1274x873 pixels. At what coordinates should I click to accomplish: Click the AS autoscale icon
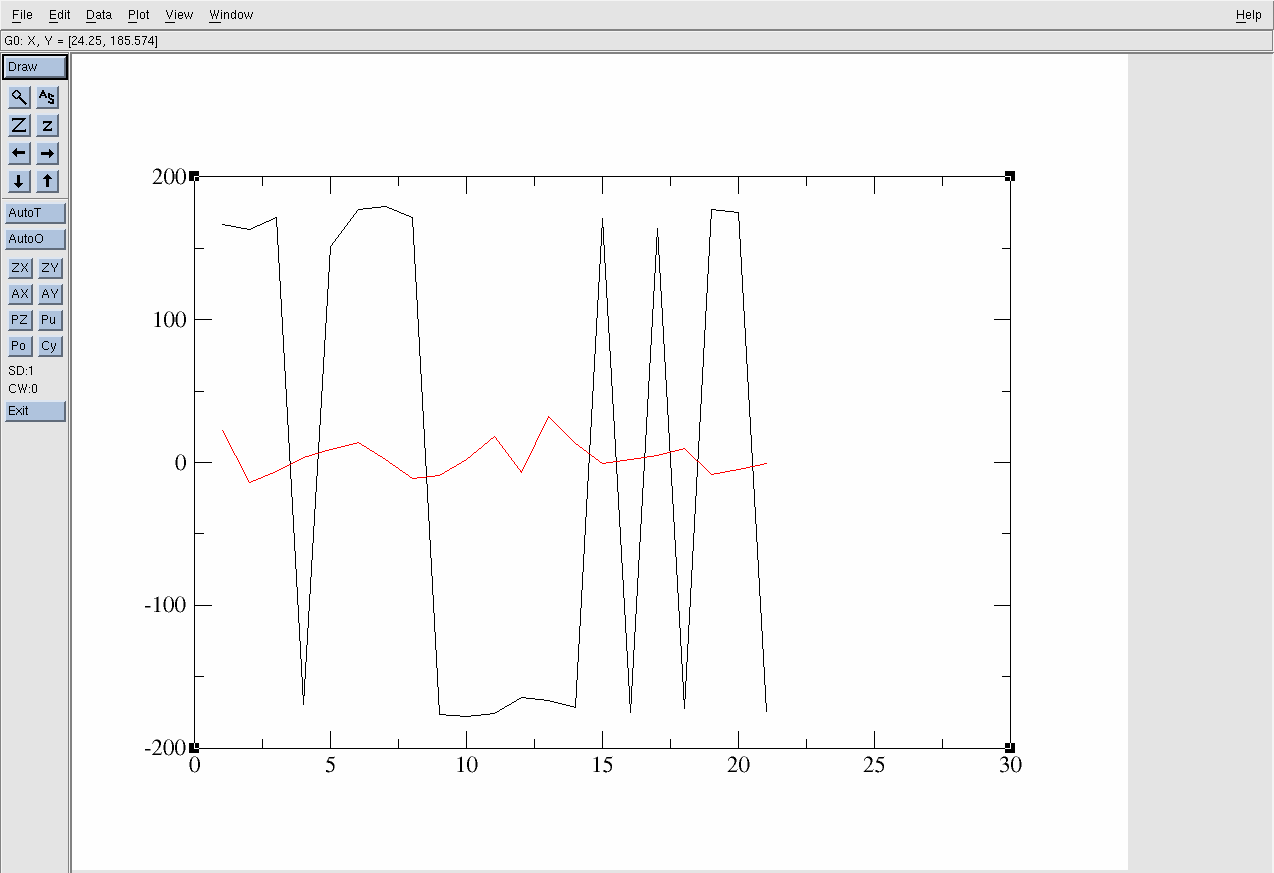tap(48, 97)
